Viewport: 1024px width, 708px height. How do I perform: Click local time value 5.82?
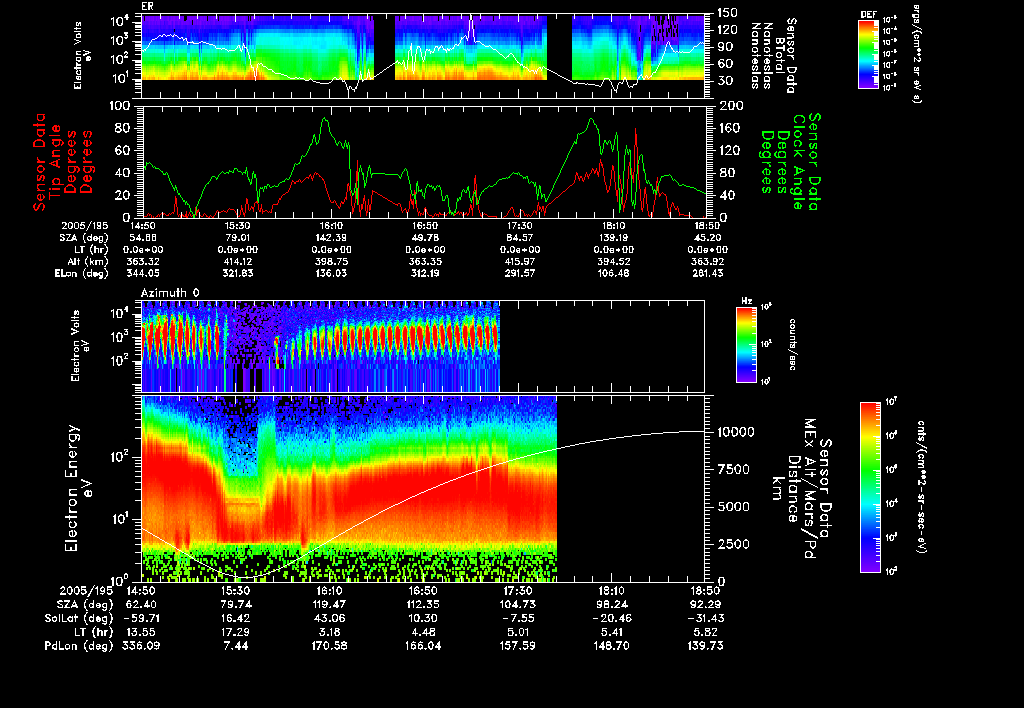coord(705,632)
